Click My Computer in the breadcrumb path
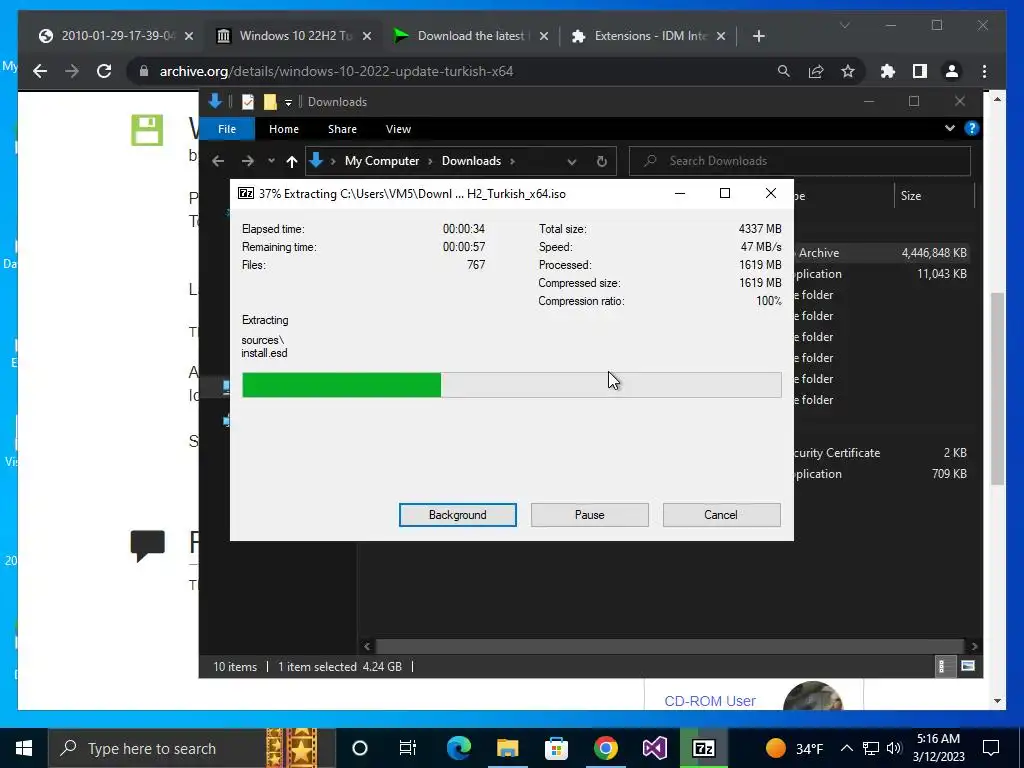This screenshot has height=768, width=1024. tap(381, 161)
